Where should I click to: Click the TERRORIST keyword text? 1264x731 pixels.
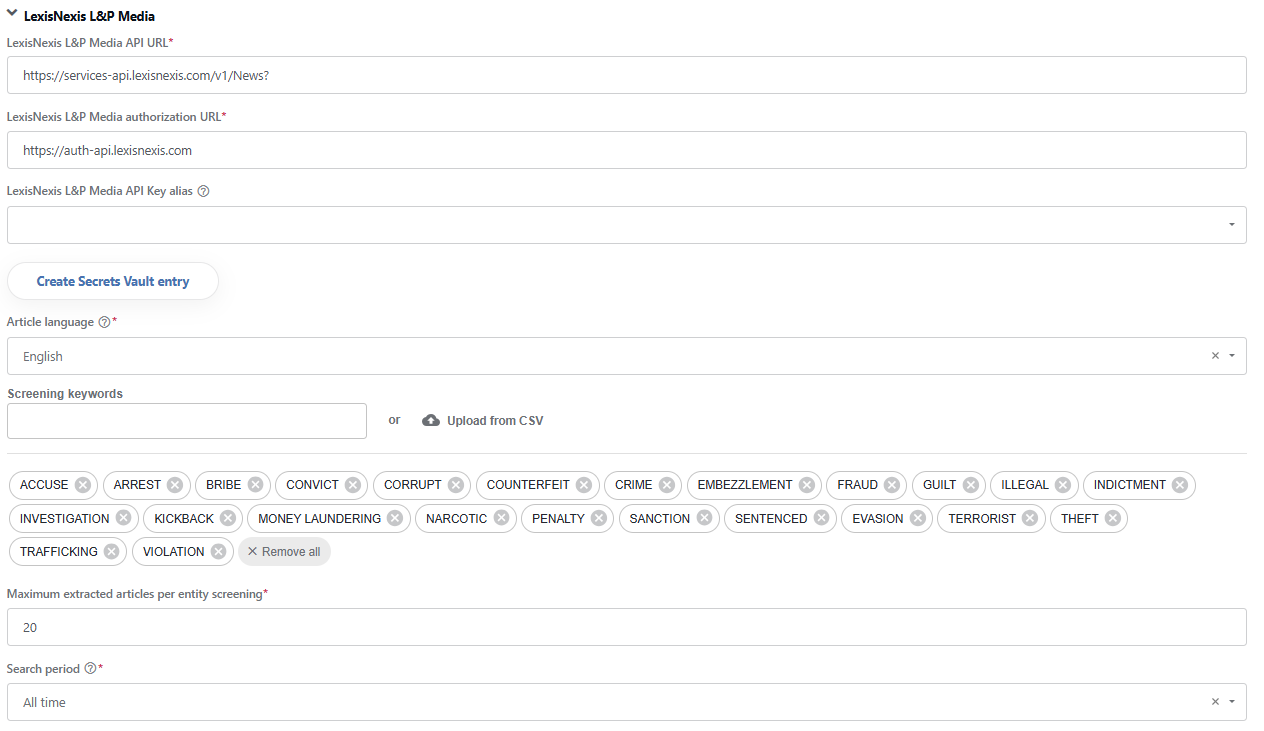pyautogui.click(x=982, y=518)
